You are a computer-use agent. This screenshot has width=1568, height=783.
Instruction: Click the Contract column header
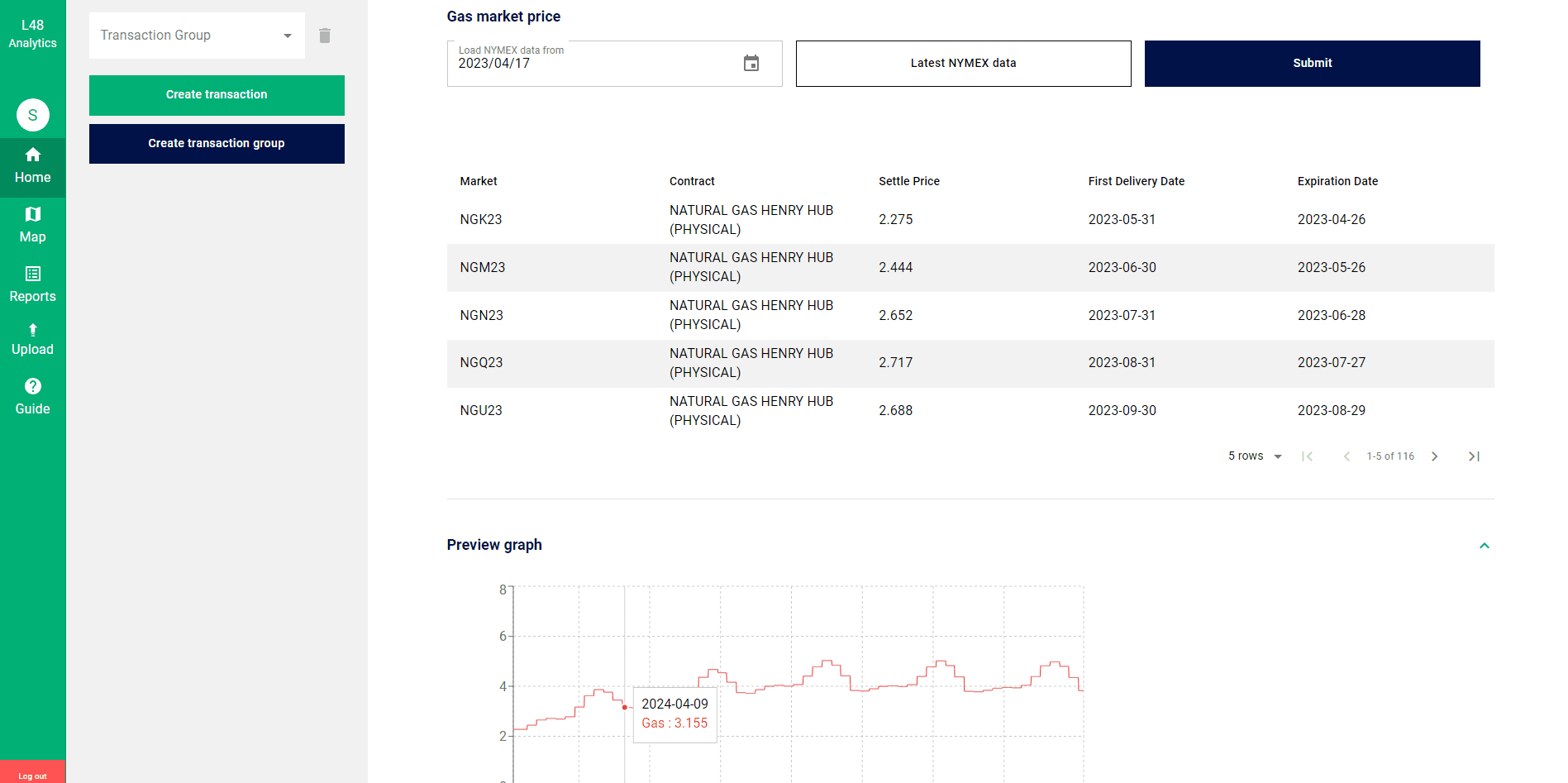692,181
